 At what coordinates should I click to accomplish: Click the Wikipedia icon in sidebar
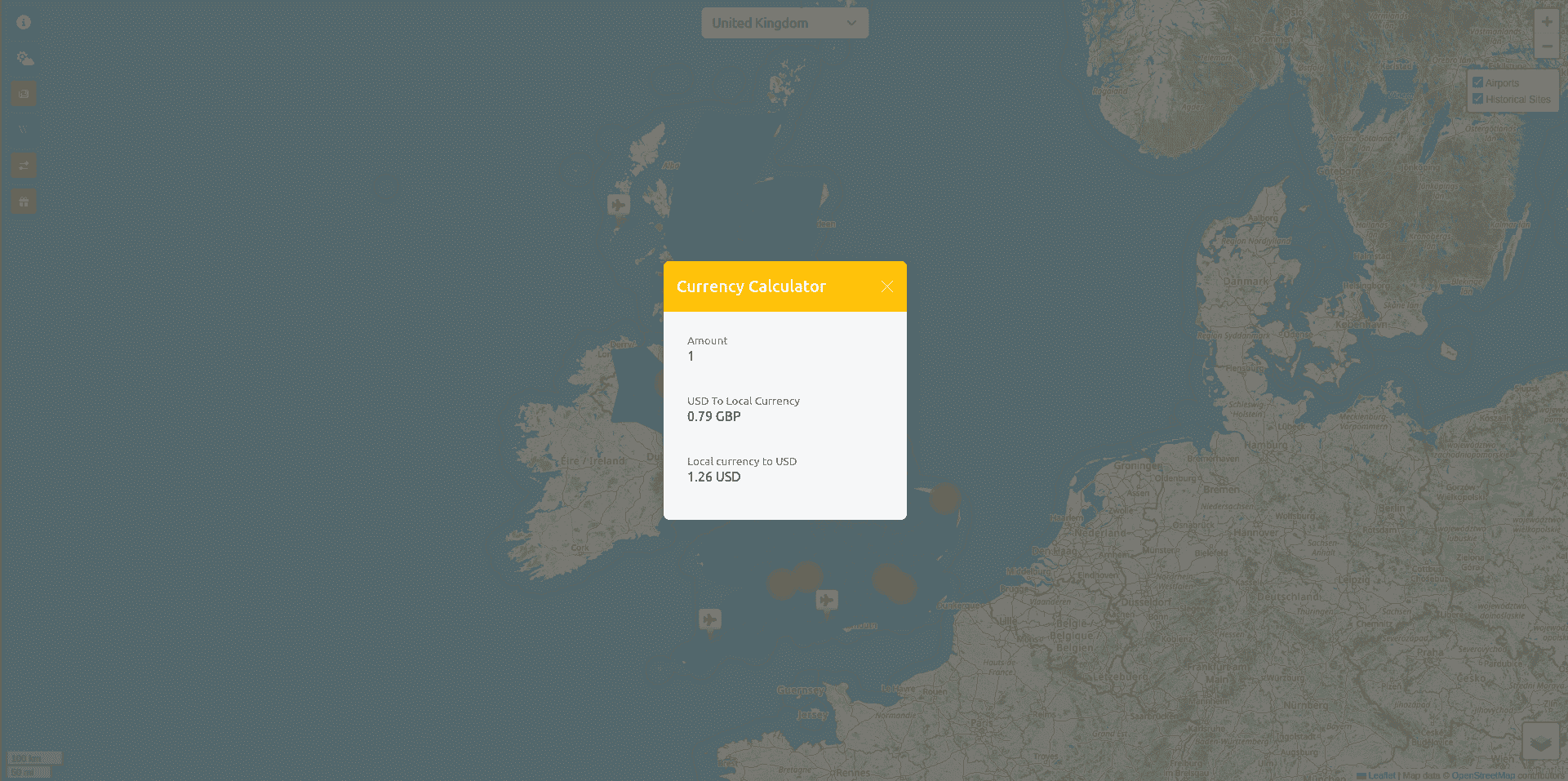tap(24, 130)
